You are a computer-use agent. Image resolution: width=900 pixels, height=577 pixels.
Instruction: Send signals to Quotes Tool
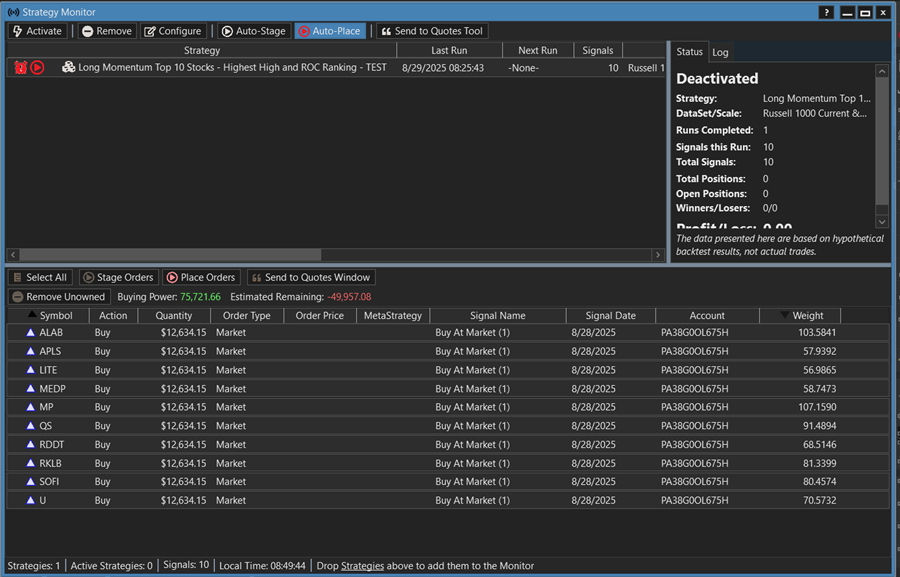tap(431, 31)
